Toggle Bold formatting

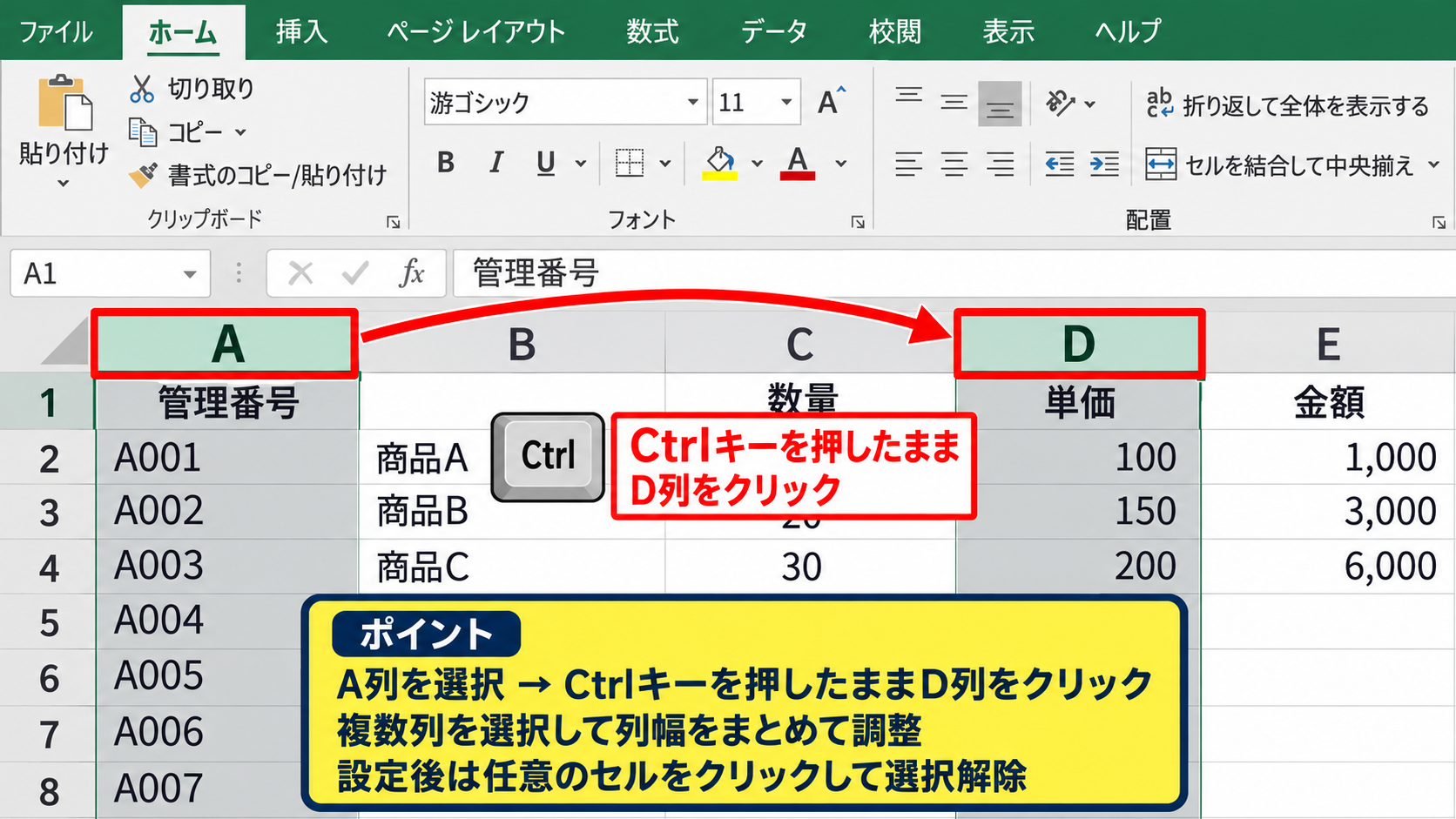click(x=446, y=163)
